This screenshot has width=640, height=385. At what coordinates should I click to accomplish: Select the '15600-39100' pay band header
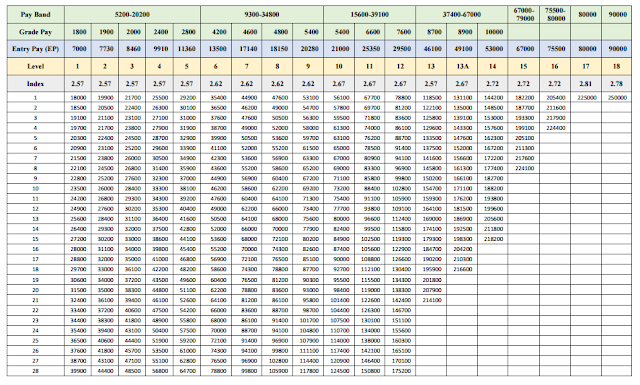click(369, 15)
